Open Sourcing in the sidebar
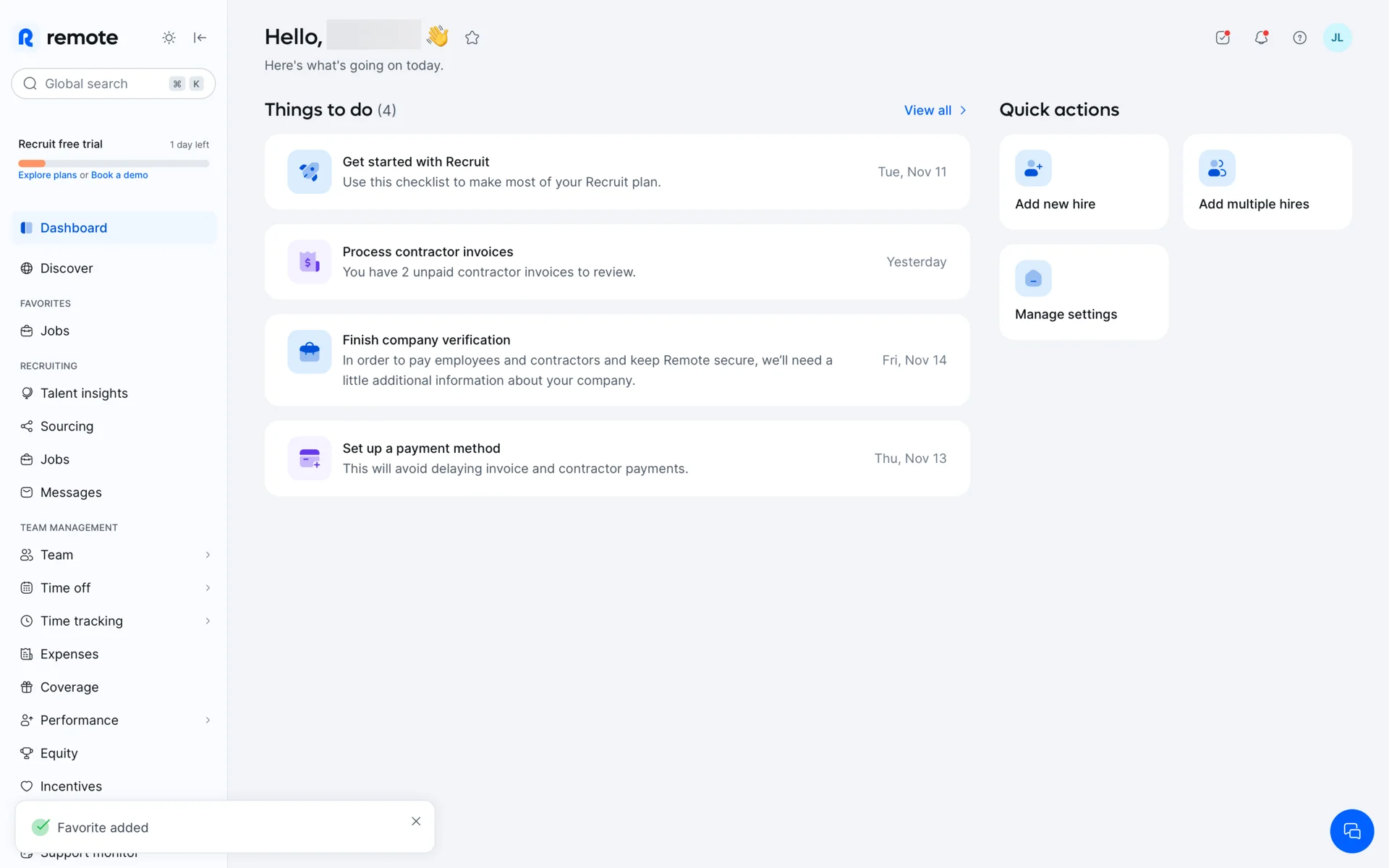 point(67,427)
